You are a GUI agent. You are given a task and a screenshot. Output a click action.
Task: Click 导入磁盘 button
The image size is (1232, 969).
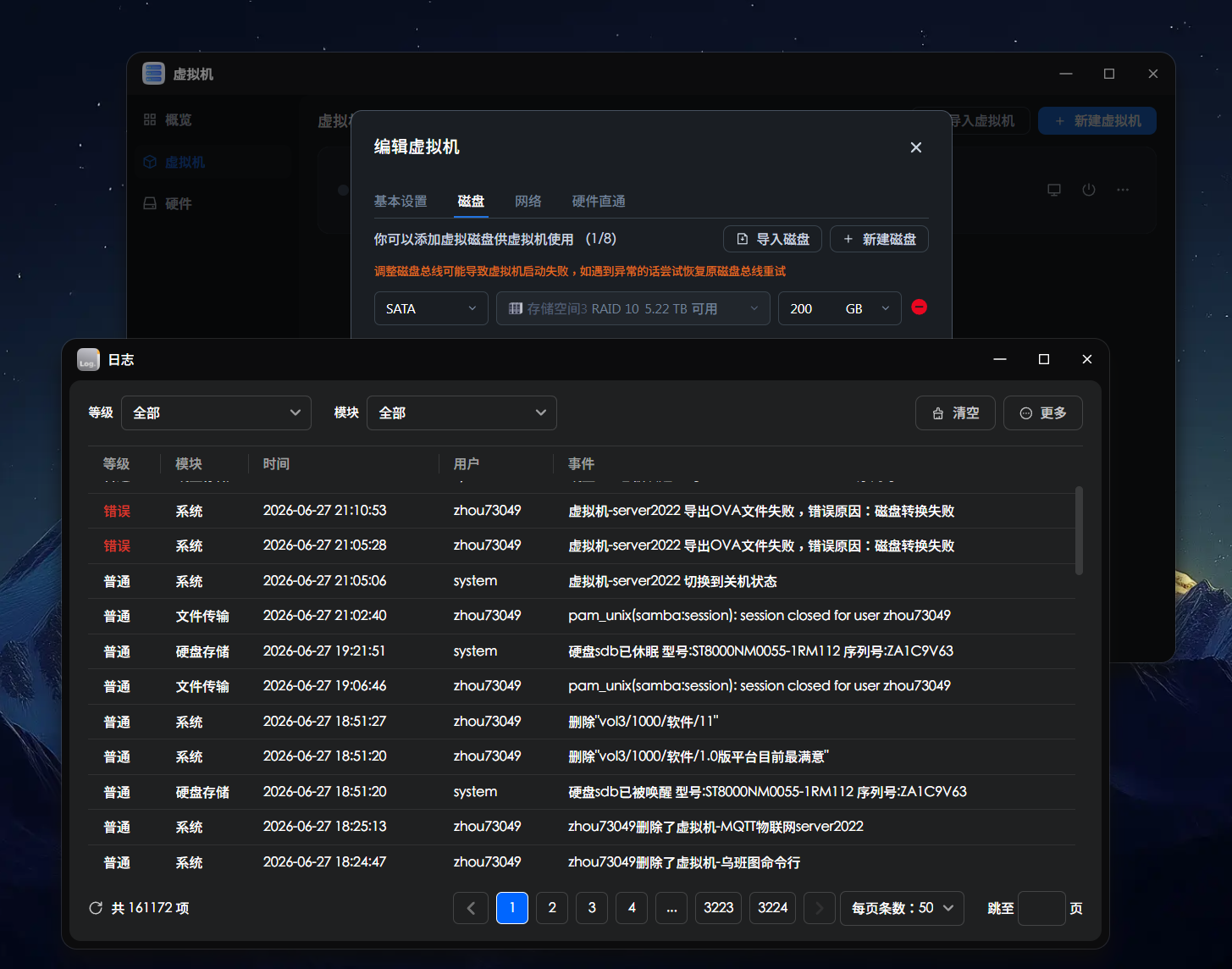(773, 239)
